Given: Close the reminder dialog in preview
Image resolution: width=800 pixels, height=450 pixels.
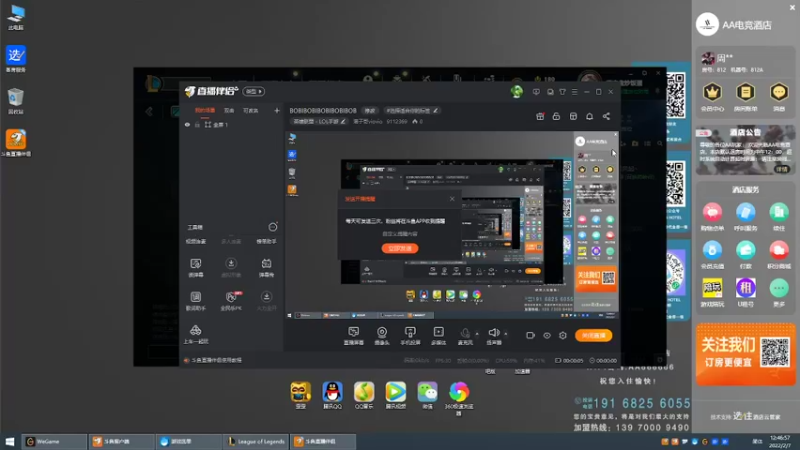Looking at the screenshot, I should tap(452, 198).
